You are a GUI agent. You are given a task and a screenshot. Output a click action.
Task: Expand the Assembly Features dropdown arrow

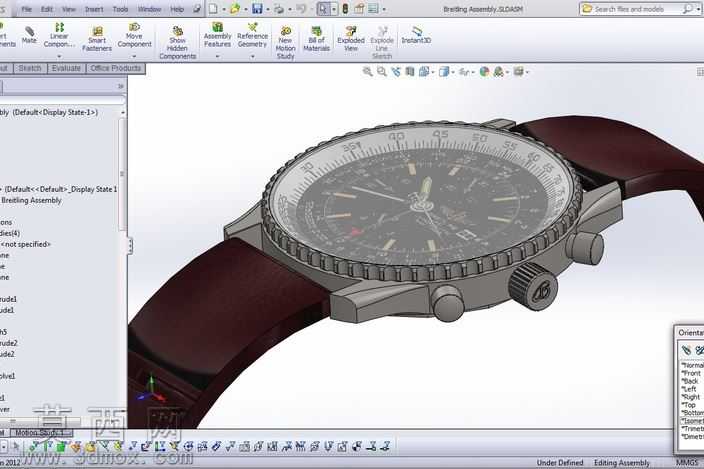coord(217,57)
